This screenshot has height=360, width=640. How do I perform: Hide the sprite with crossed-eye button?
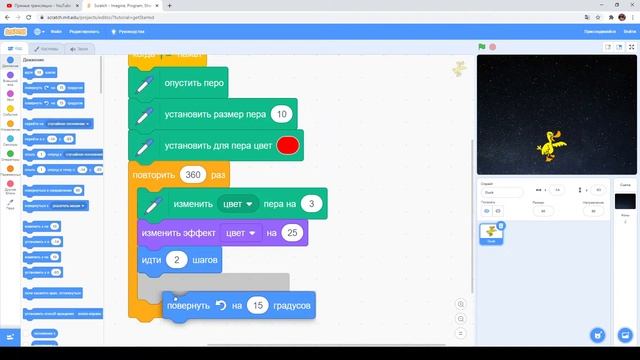(498, 211)
